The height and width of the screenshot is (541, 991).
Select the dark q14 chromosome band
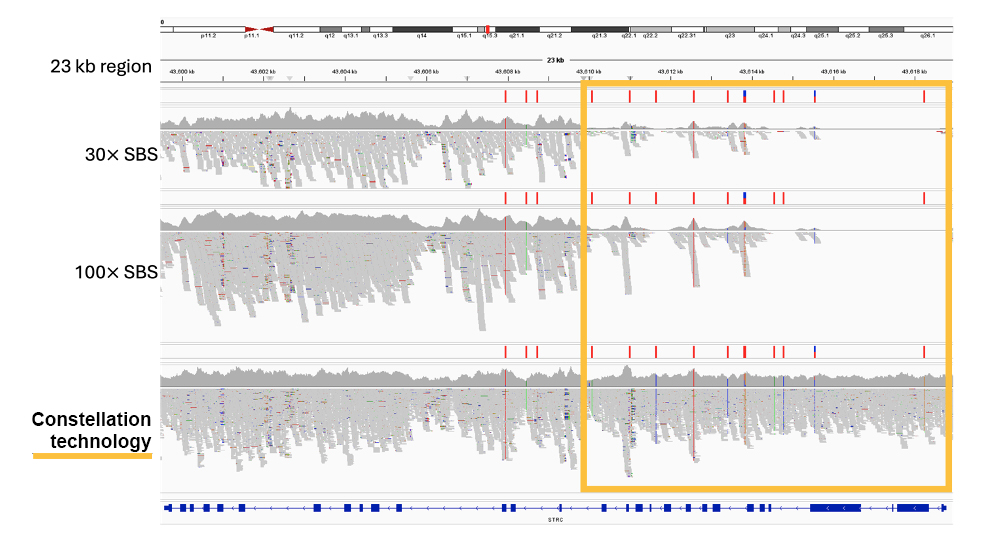pyautogui.click(x=422, y=30)
